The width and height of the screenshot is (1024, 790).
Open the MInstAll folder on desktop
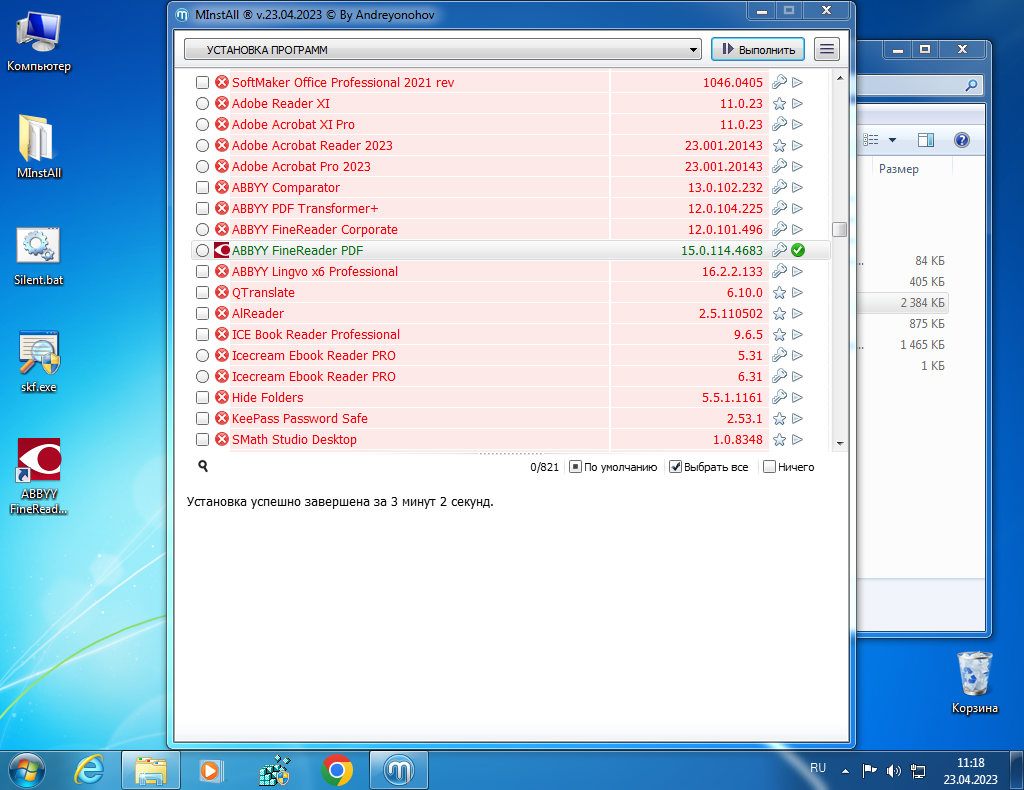(39, 146)
